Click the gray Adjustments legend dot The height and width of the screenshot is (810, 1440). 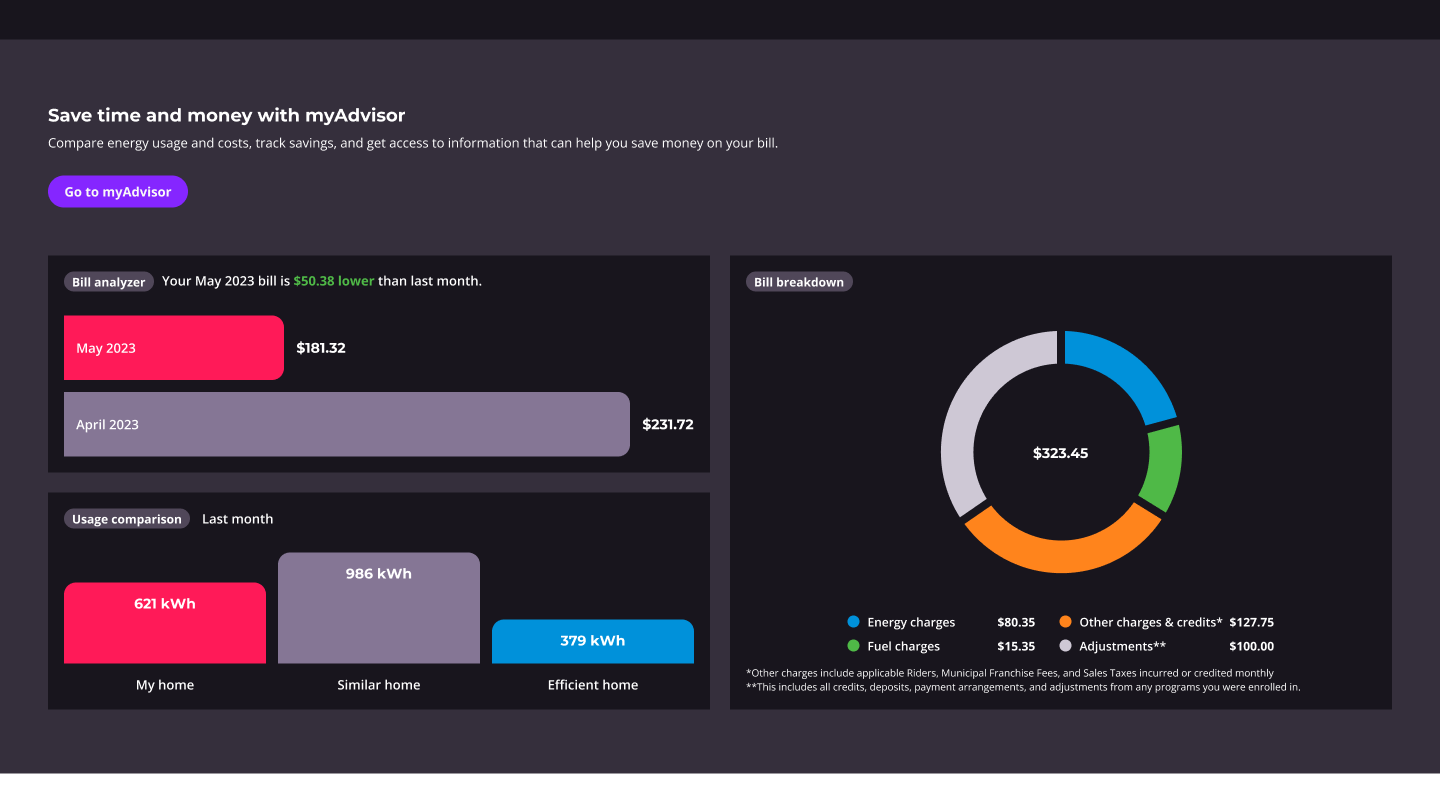coord(1065,646)
